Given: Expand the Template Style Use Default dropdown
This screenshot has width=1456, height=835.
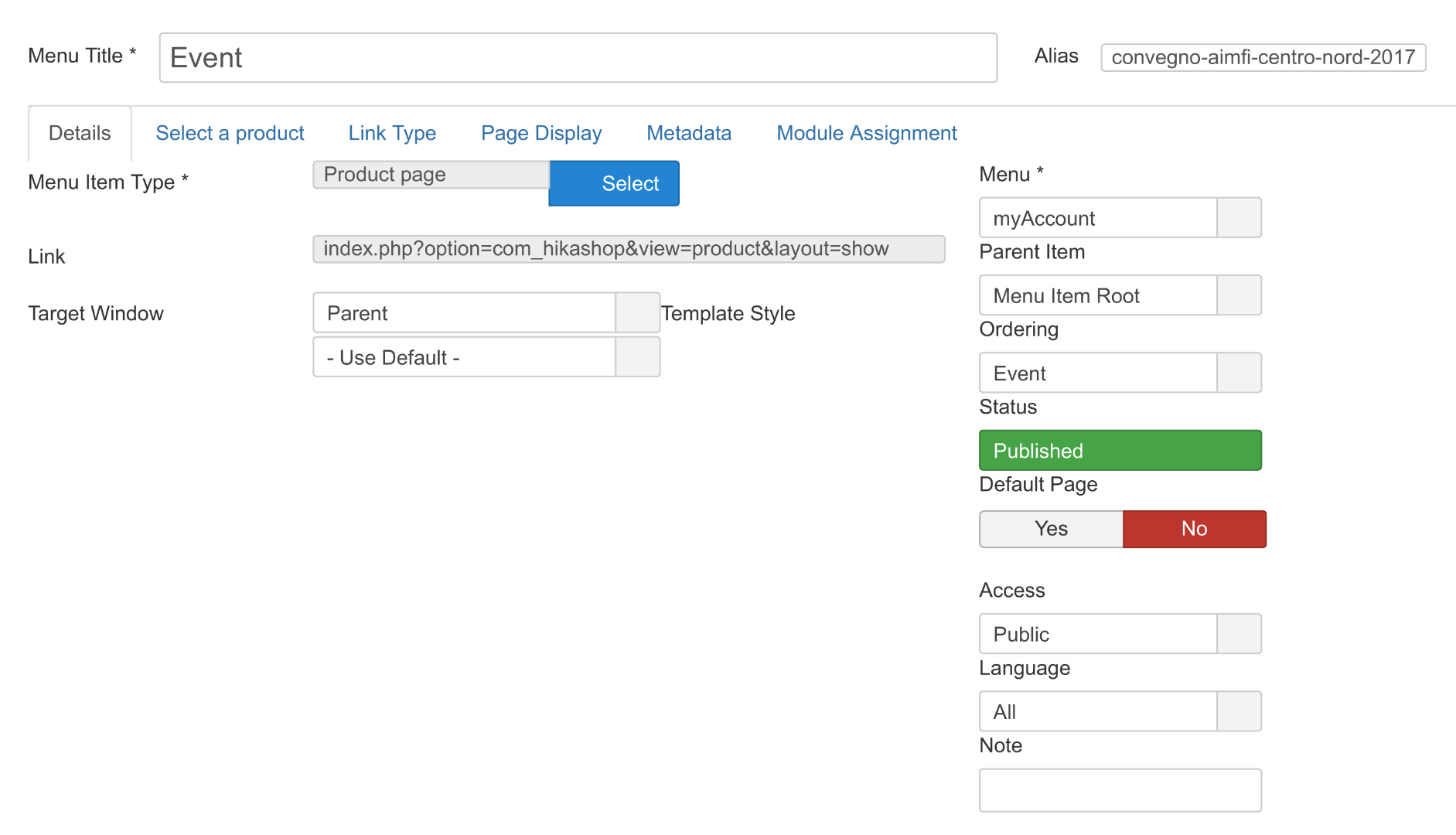Looking at the screenshot, I should coord(486,357).
